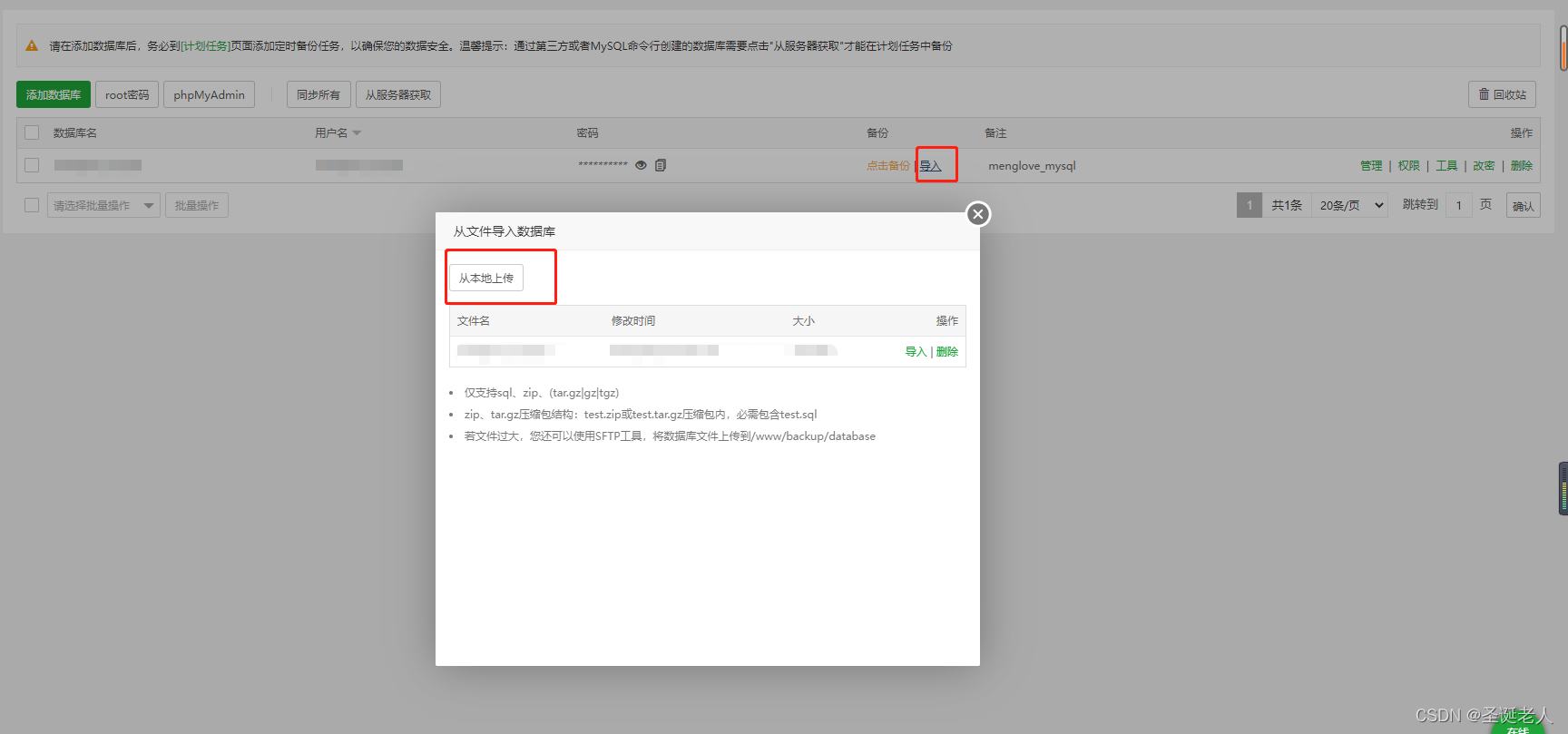Show password with the eye icon
This screenshot has width=1568, height=734.
coord(641,165)
